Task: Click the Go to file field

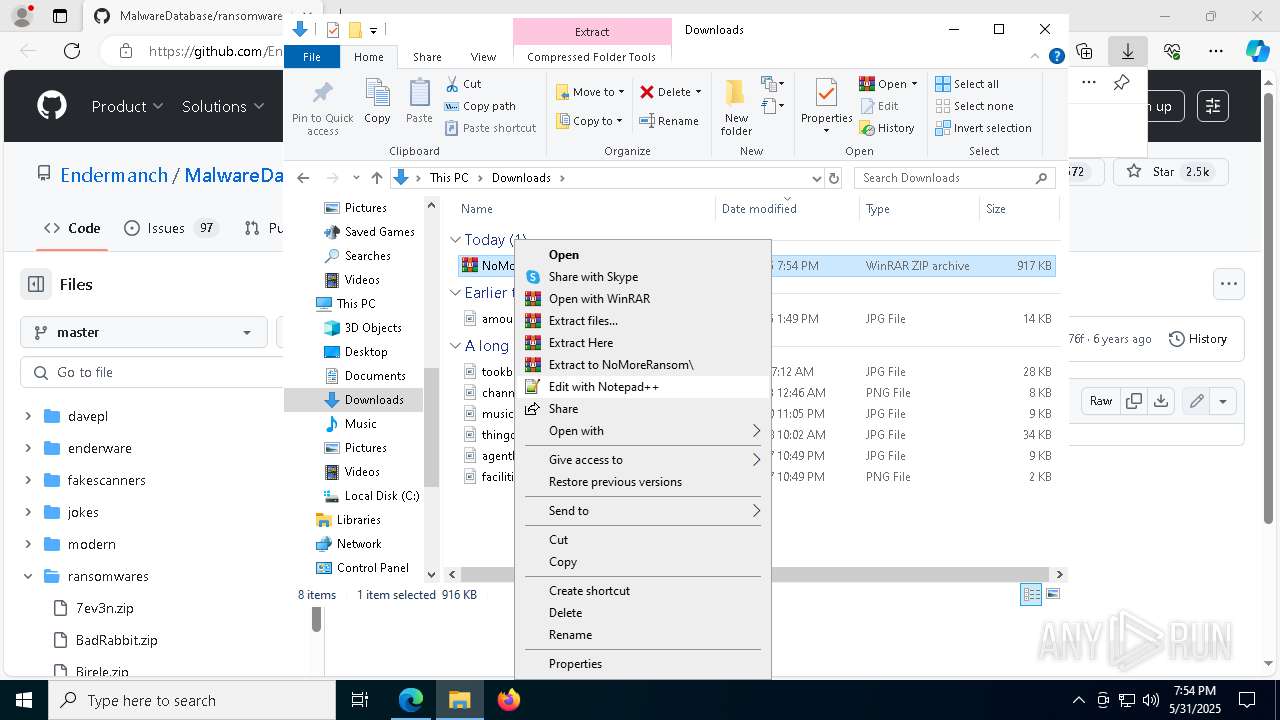Action: (x=150, y=372)
